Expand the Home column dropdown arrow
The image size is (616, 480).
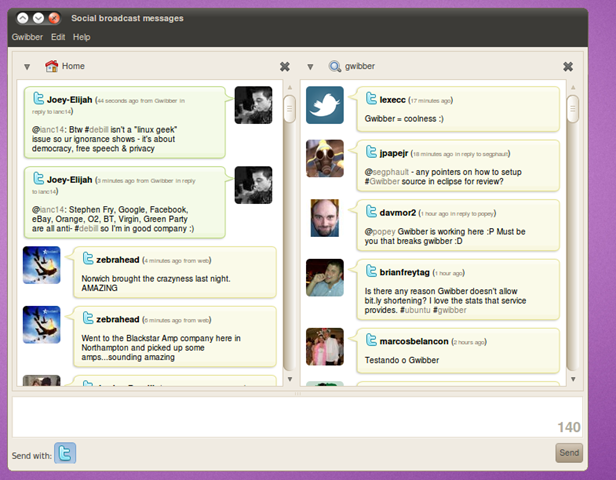coord(27,67)
